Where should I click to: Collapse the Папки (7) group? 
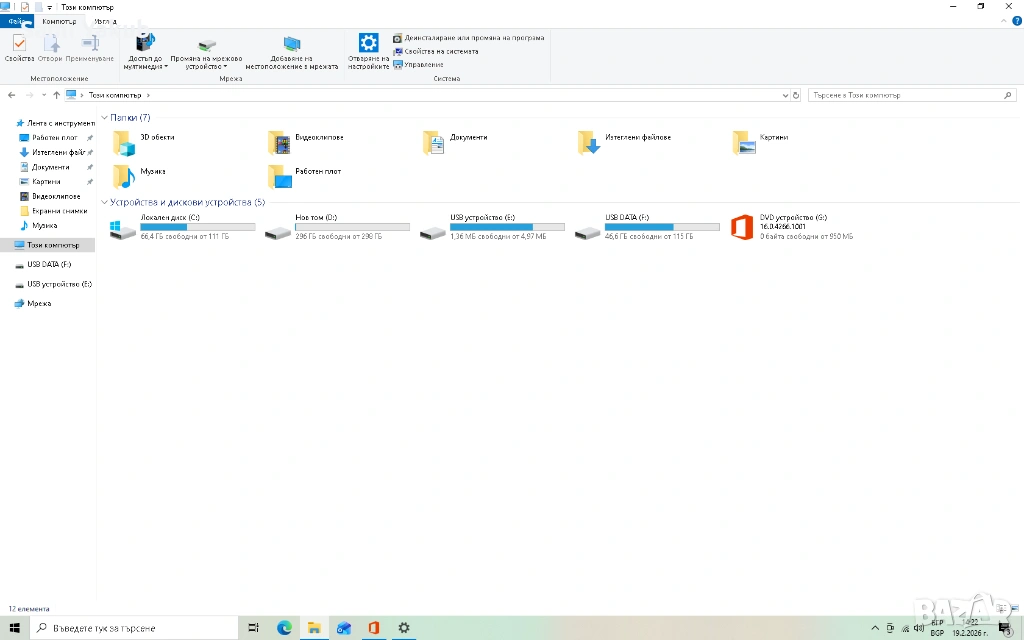(x=105, y=118)
